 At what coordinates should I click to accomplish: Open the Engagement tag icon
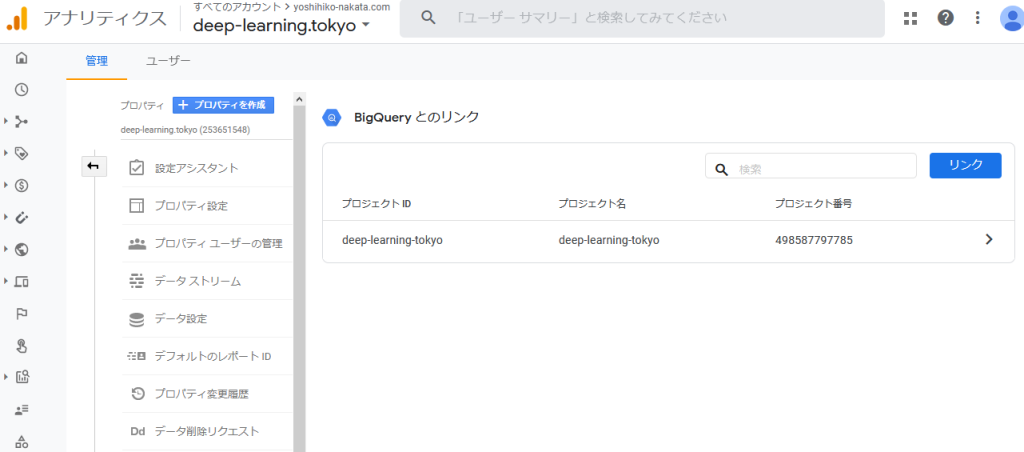(22, 153)
